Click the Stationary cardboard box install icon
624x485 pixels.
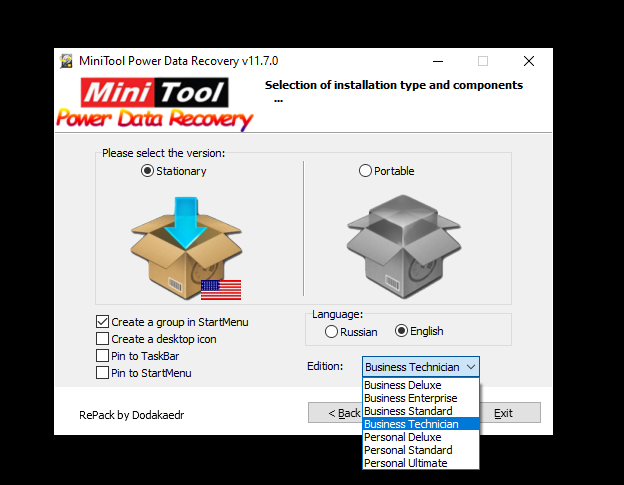(186, 248)
